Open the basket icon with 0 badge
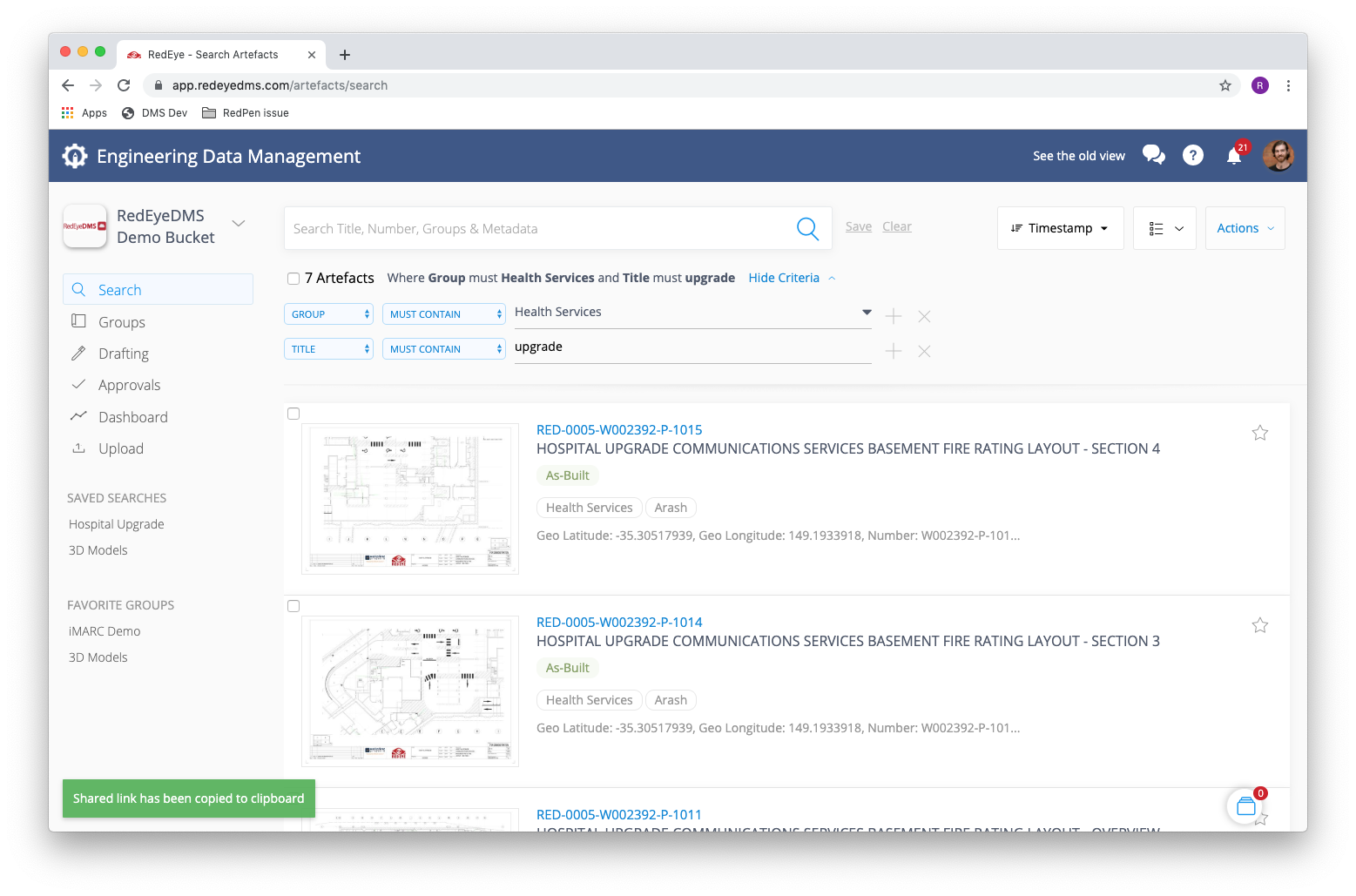The width and height of the screenshot is (1356, 896). (1245, 806)
